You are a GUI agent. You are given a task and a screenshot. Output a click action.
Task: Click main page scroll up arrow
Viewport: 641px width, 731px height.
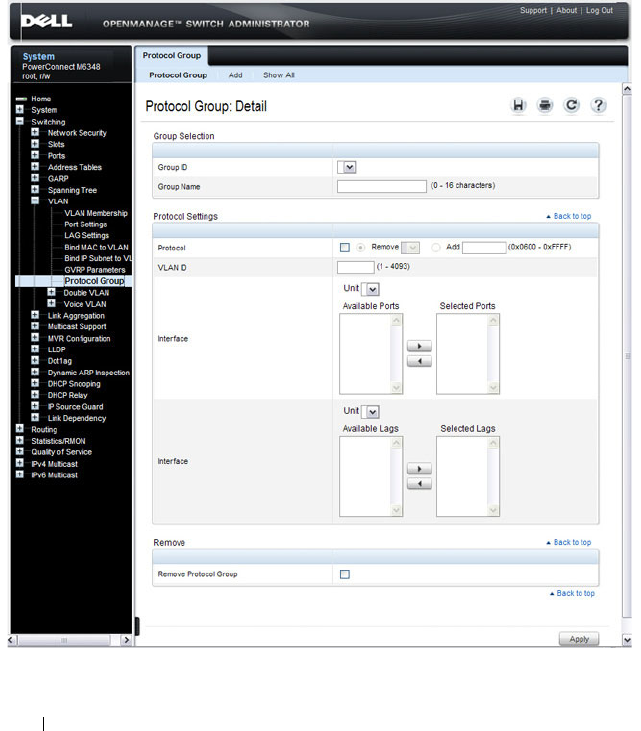tap(627, 89)
